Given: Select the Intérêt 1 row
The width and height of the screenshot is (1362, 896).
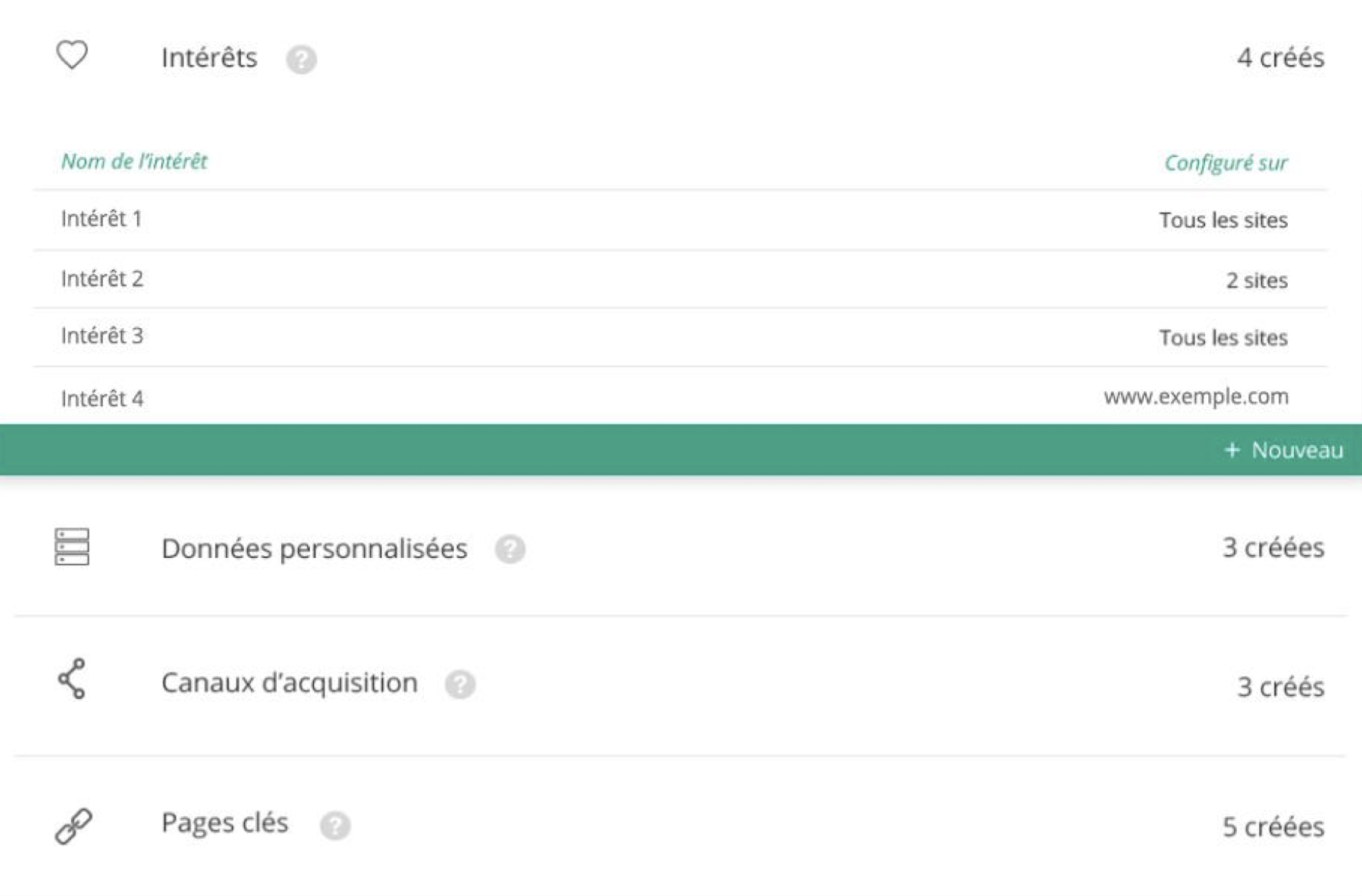Looking at the screenshot, I should (x=680, y=220).
